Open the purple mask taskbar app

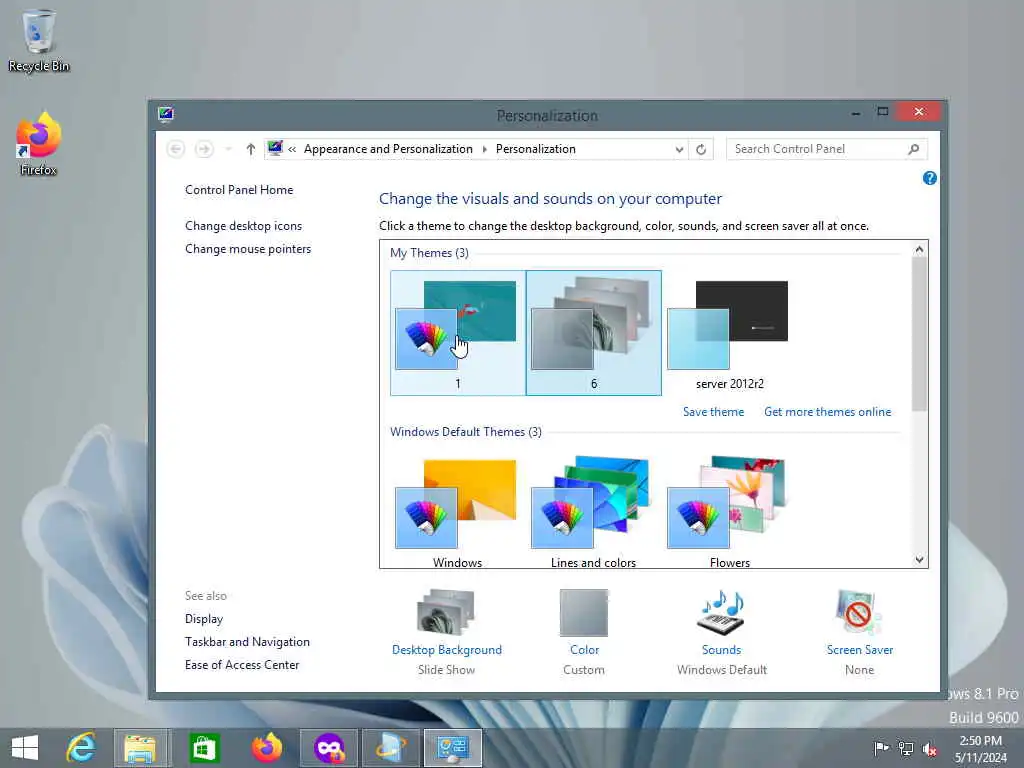click(x=328, y=748)
